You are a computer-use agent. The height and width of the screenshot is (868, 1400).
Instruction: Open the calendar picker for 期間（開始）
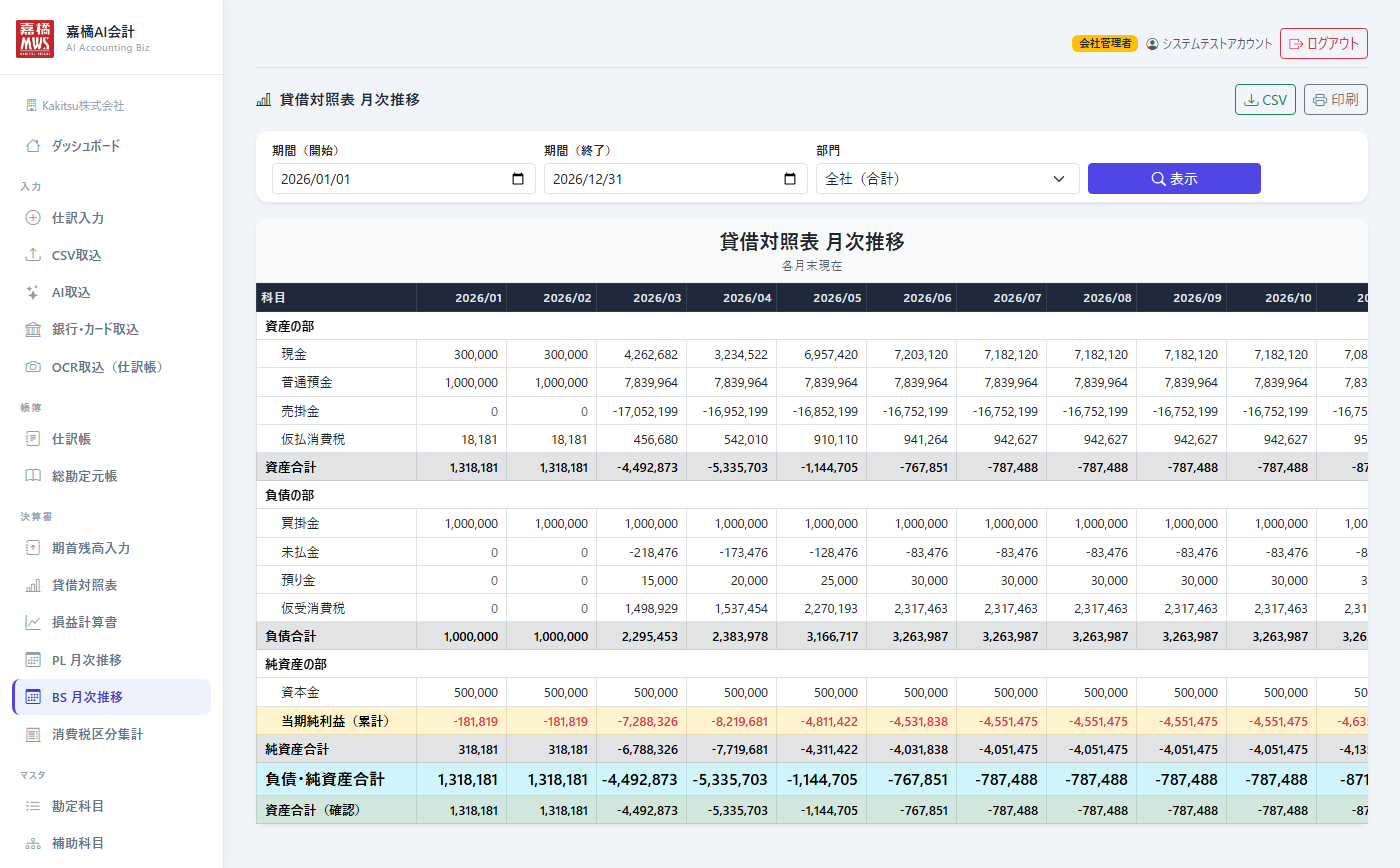pyautogui.click(x=518, y=179)
